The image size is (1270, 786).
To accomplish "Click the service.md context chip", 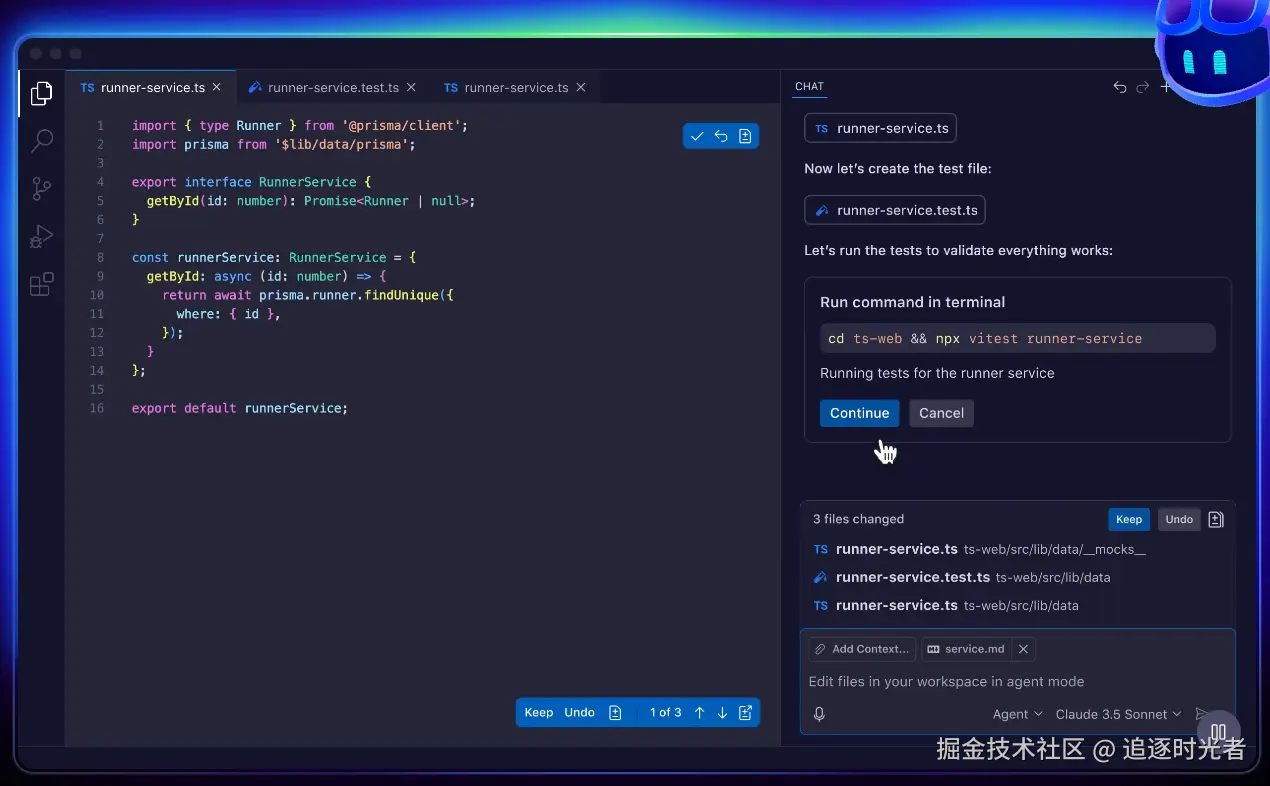I will pos(966,649).
